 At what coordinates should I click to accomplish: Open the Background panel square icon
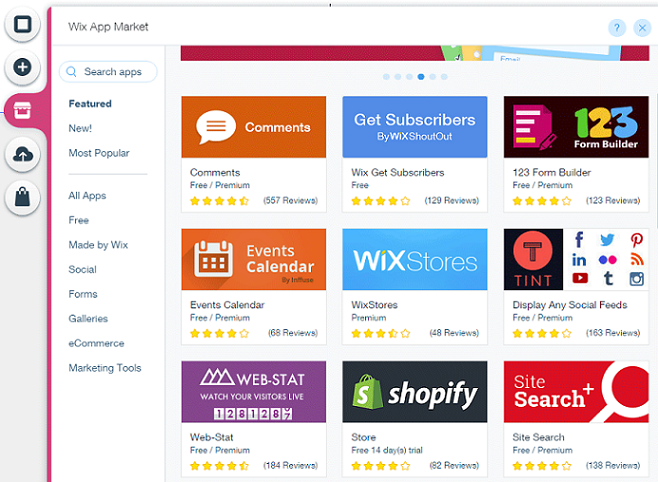click(22, 24)
